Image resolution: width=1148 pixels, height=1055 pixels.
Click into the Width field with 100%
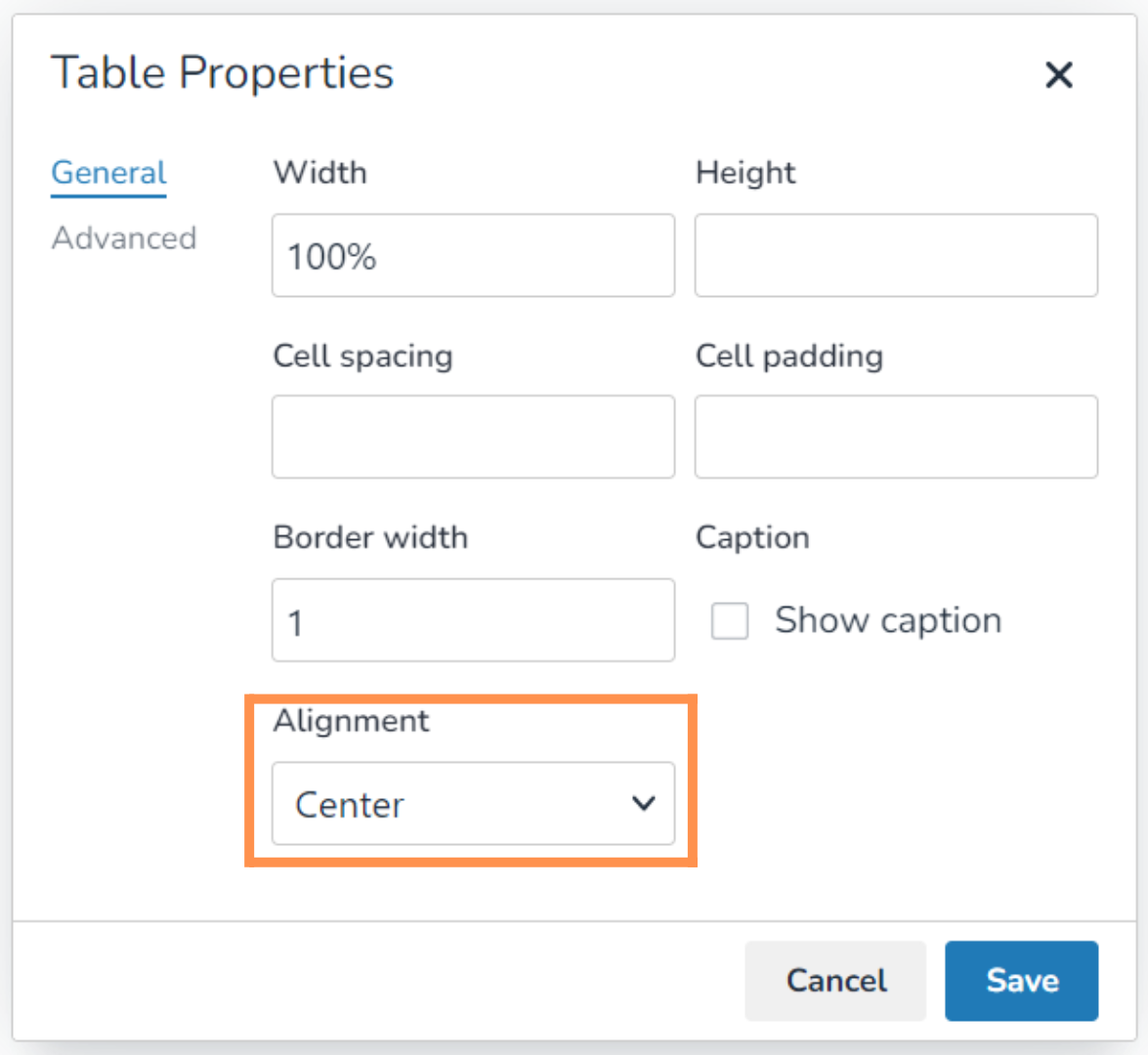coord(473,256)
